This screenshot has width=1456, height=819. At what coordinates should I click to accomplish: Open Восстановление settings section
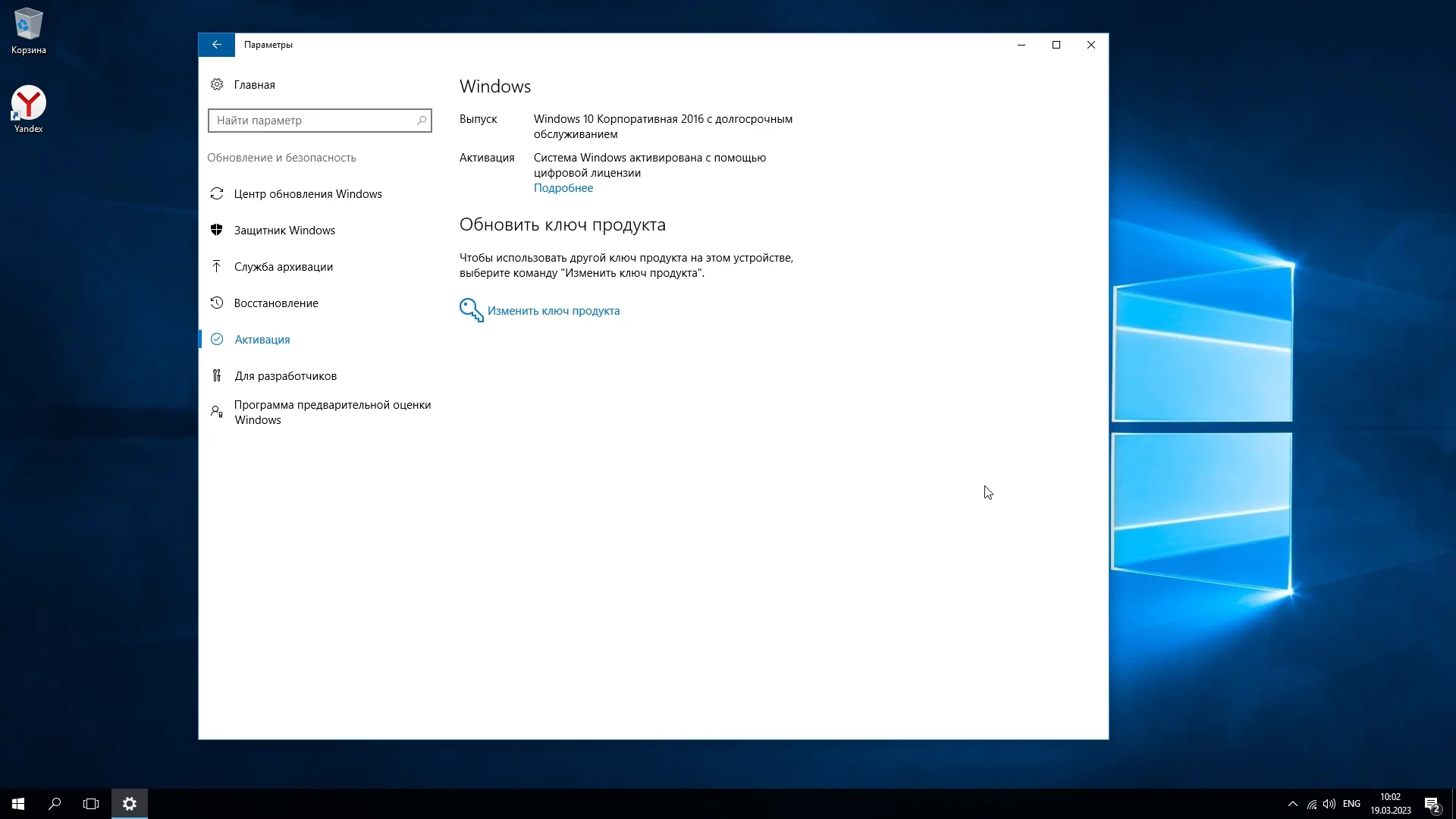click(x=276, y=303)
